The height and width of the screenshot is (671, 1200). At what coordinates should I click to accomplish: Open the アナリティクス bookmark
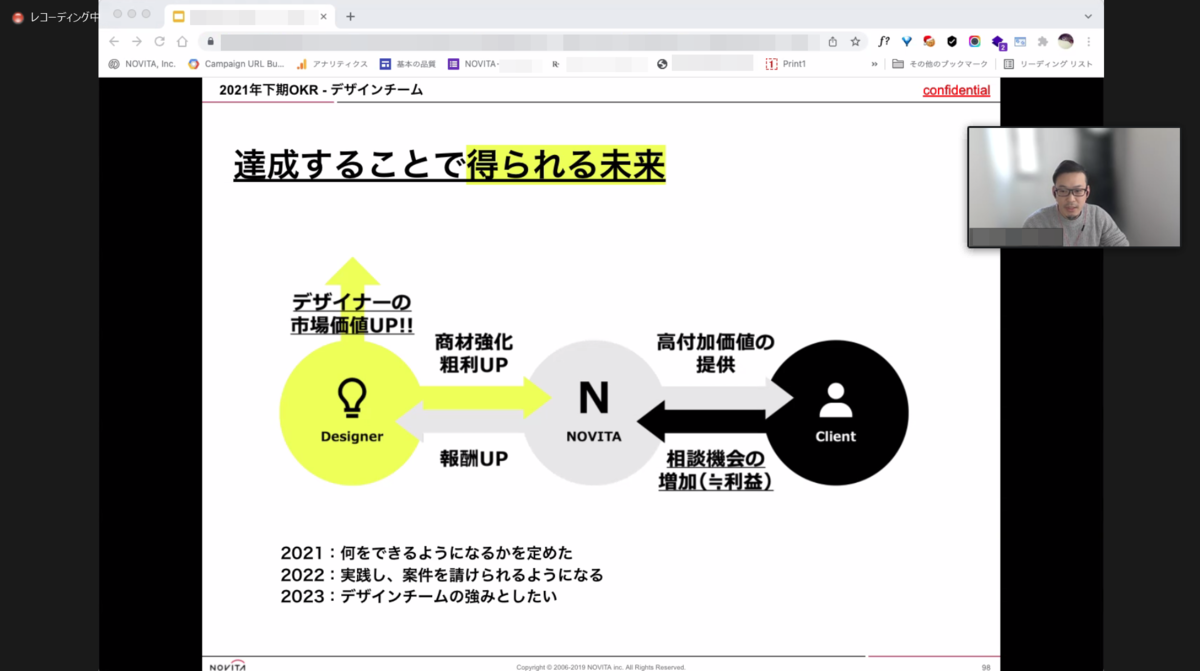[331, 64]
